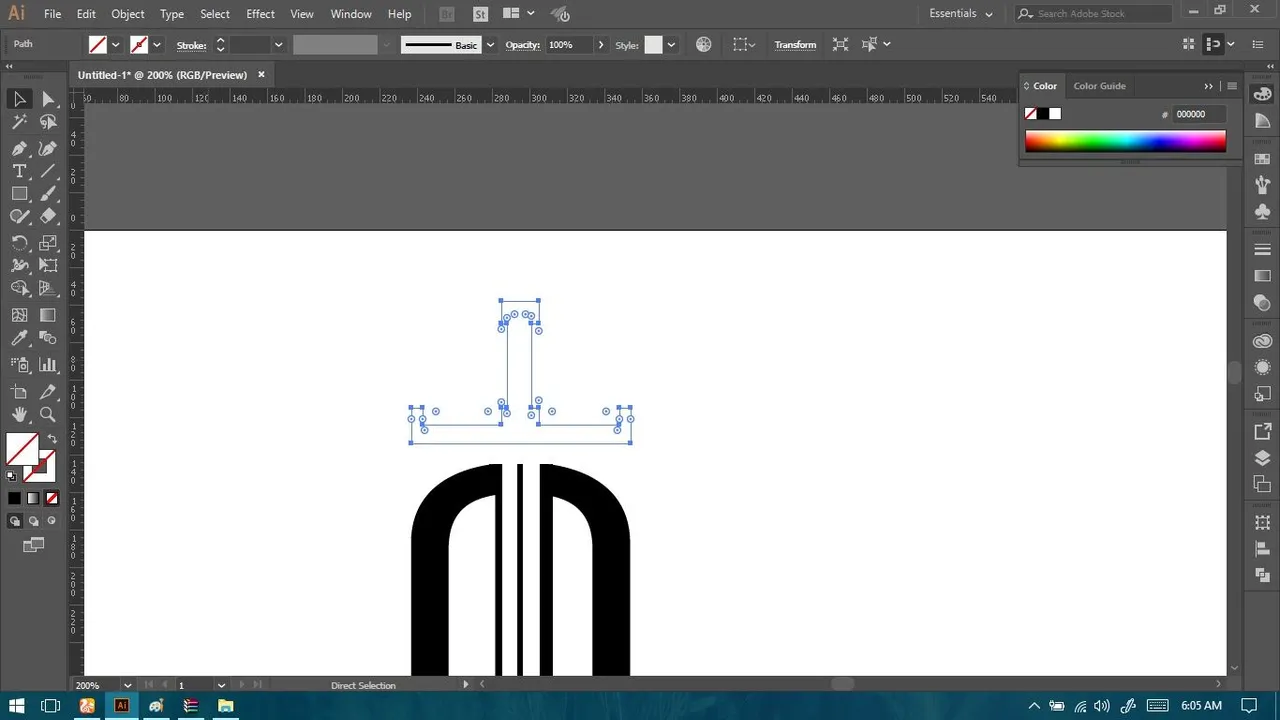
Task: Select the Blend tool
Action: 47,339
